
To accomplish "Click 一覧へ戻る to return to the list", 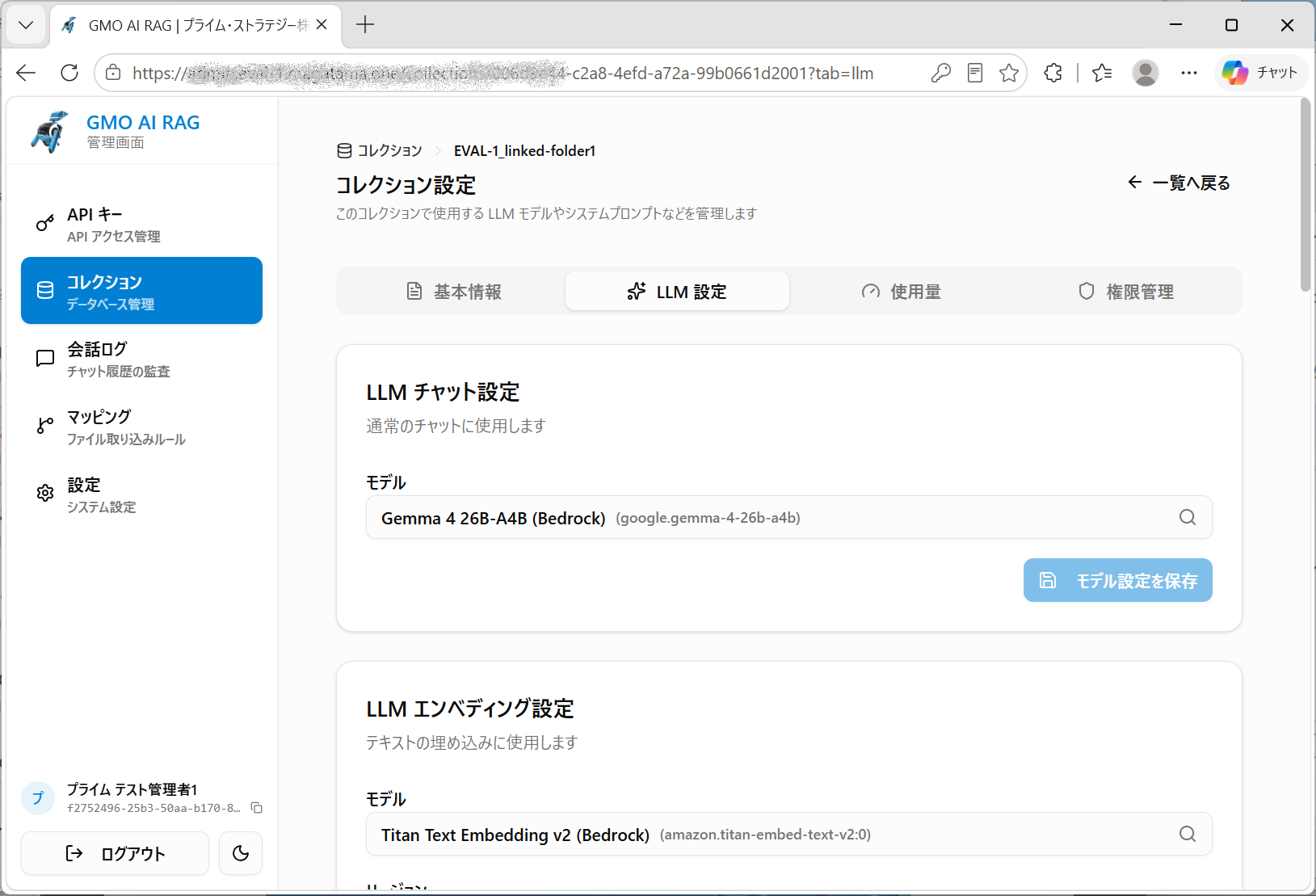I will [x=1179, y=183].
